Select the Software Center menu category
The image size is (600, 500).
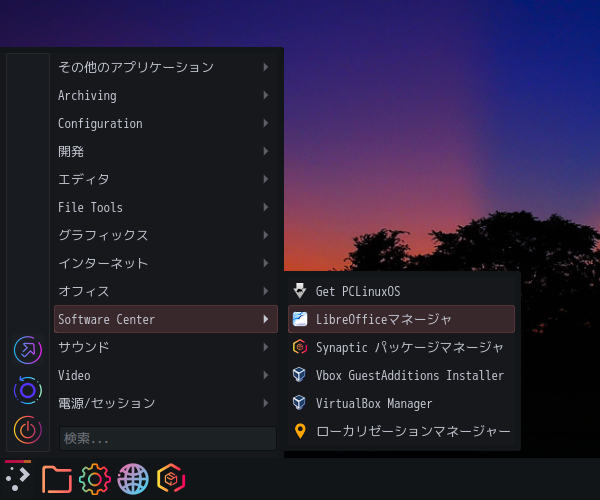(166, 319)
